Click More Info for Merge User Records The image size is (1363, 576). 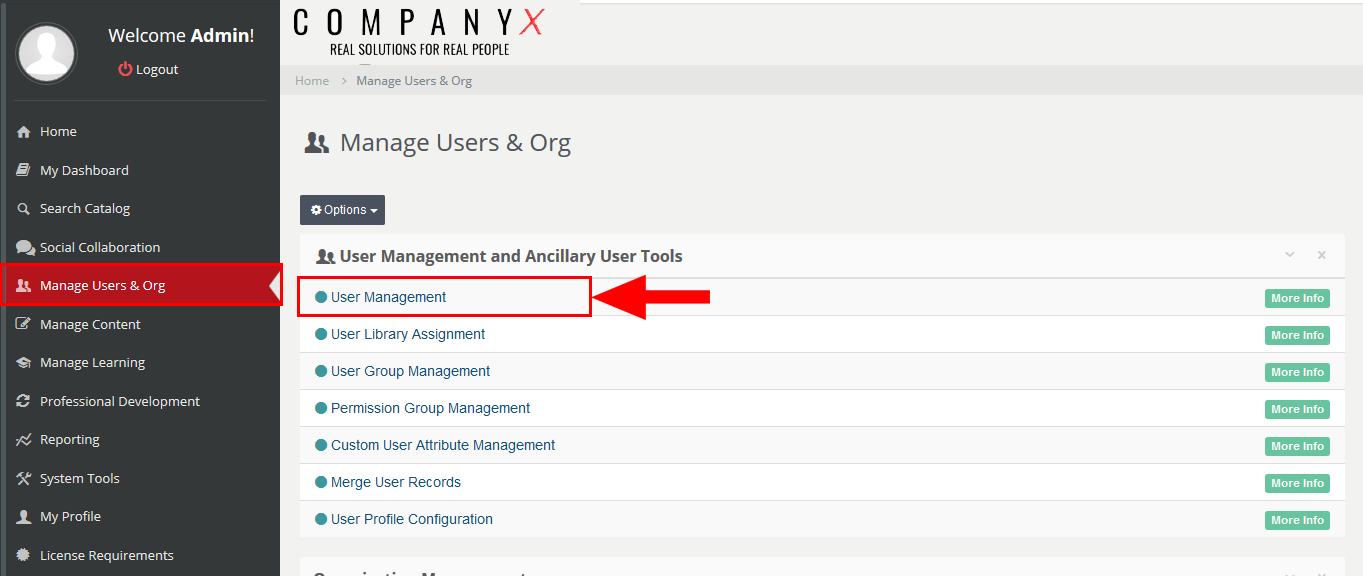[1296, 483]
